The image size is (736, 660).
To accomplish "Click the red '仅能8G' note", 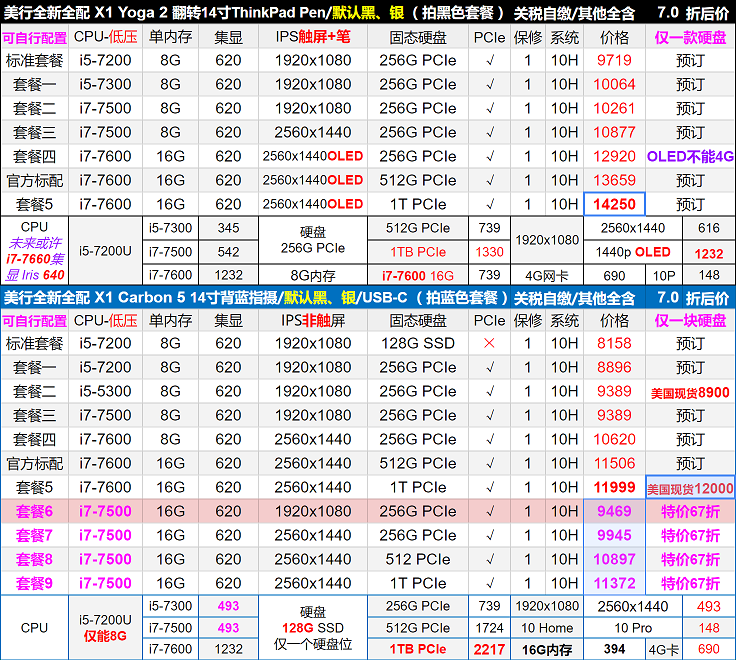I will pyautogui.click(x=105, y=636).
